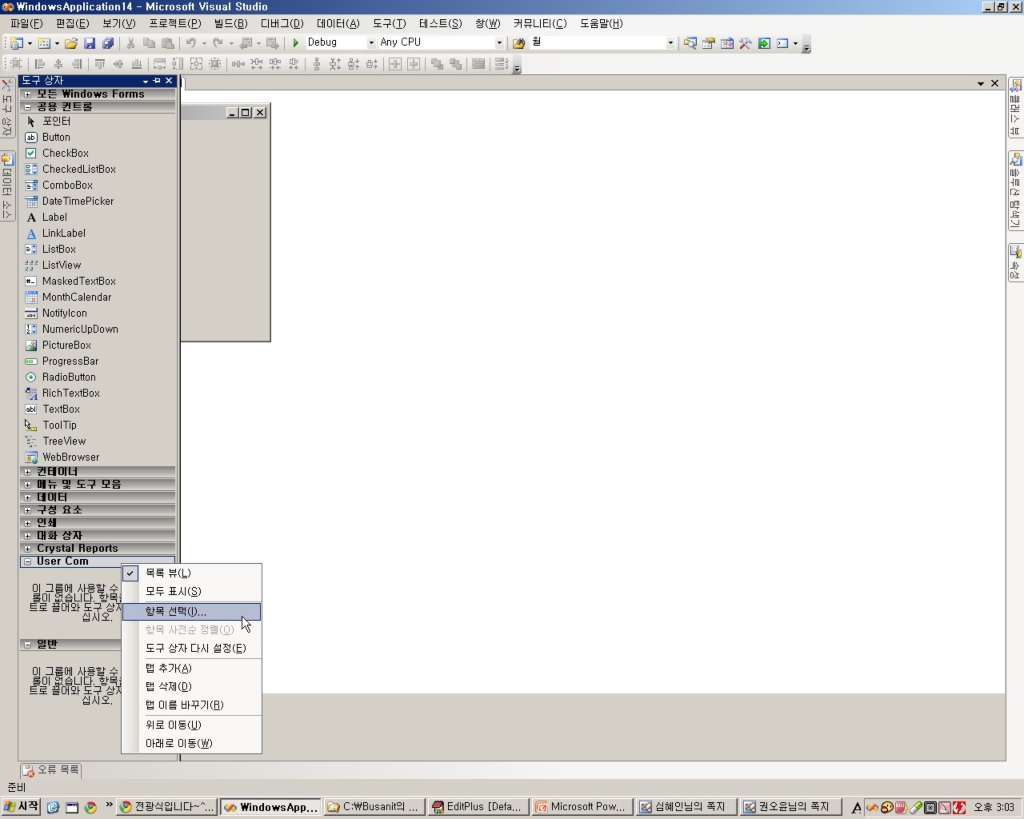
Task: Expand the 메뉴 및 도구 모음 group
Action: click(27, 485)
